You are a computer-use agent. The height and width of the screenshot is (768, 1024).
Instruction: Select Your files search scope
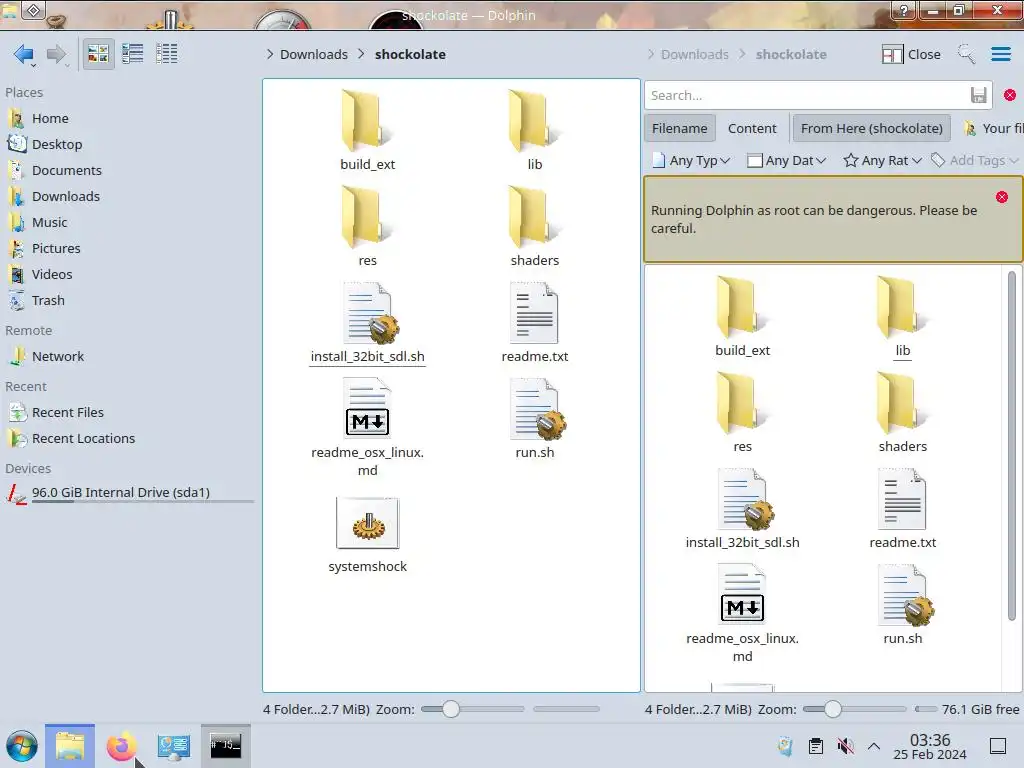(x=993, y=128)
